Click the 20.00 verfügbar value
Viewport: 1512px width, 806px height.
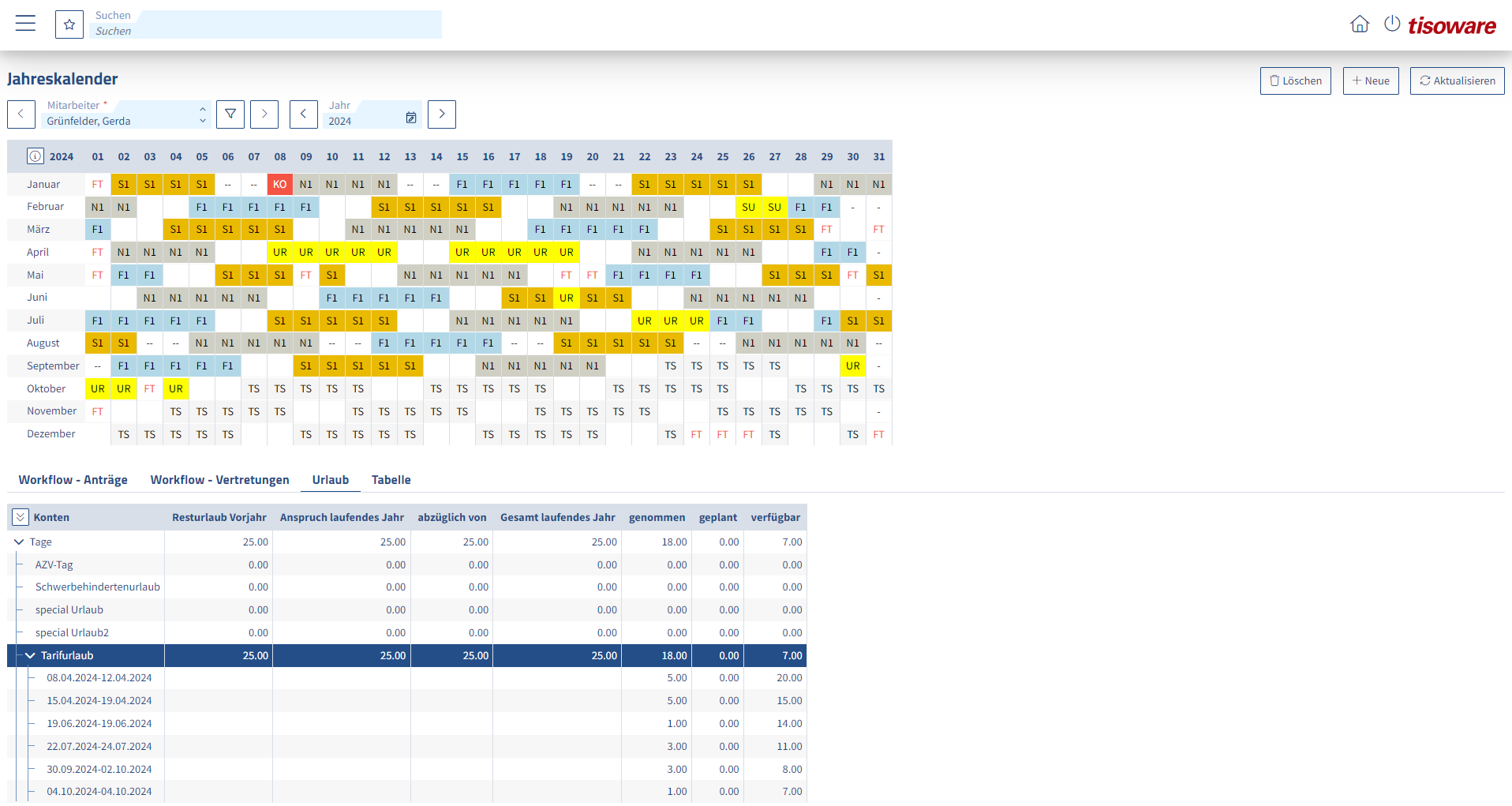(x=789, y=678)
